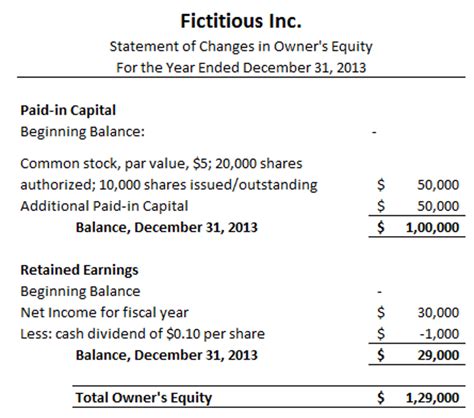Select the For the Year Ended date line
474x418 pixels.
point(241,68)
